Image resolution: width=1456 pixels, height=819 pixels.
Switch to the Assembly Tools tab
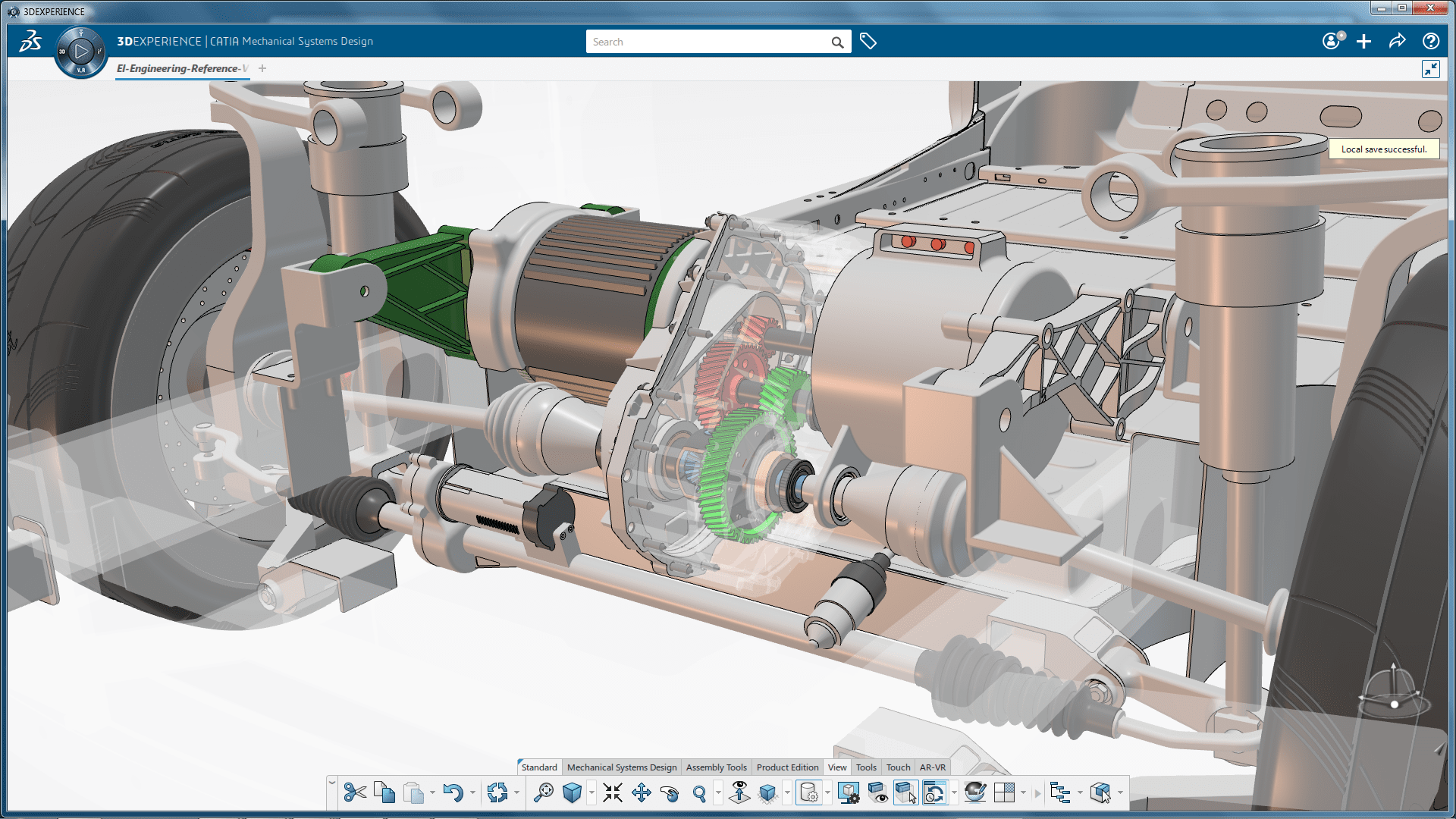point(716,767)
